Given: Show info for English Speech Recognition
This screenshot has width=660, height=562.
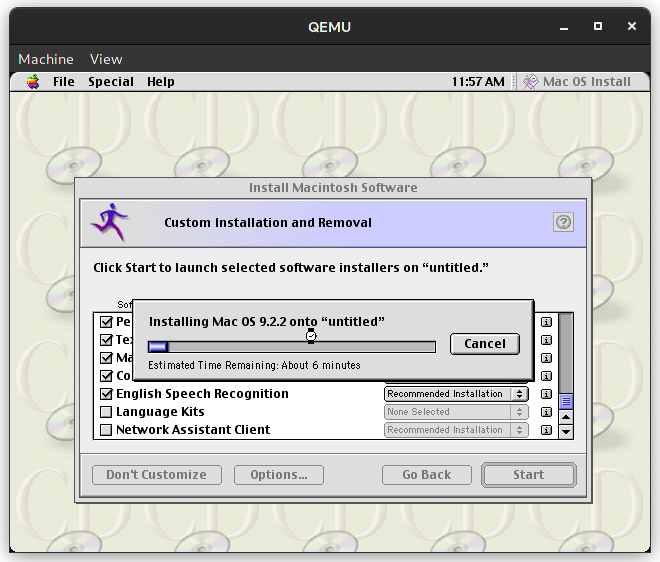Looking at the screenshot, I should [546, 394].
